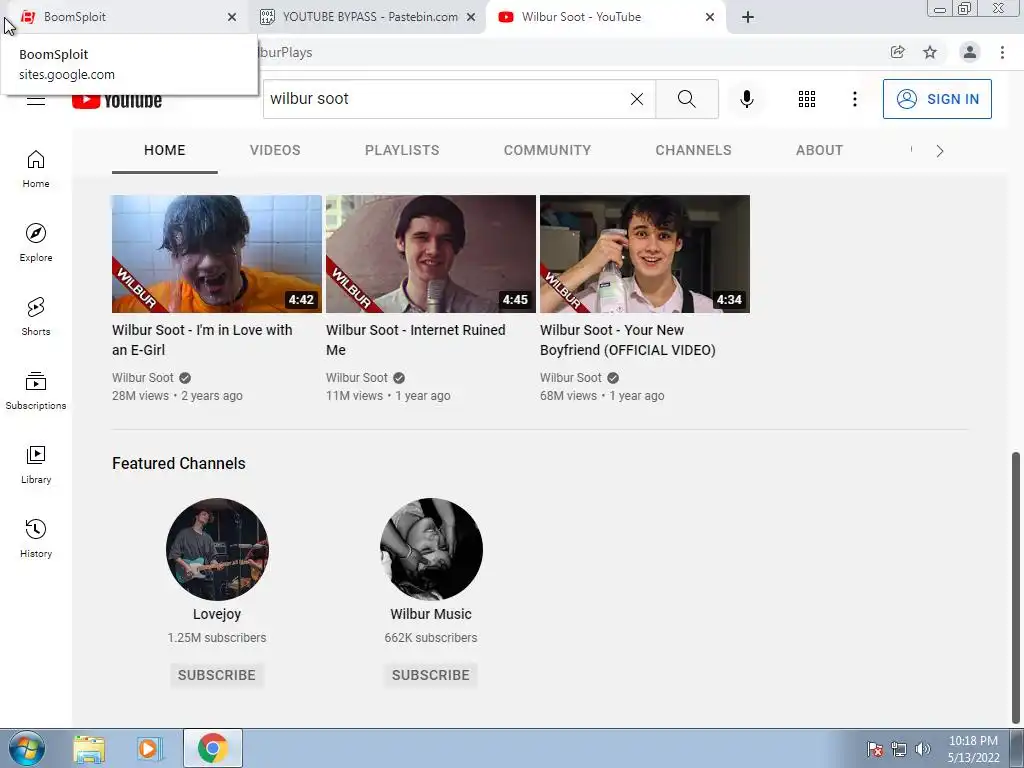The width and height of the screenshot is (1024, 768).
Task: Open title Your New Boyfriend (OFFICIAL VIDEO)
Action: [628, 340]
